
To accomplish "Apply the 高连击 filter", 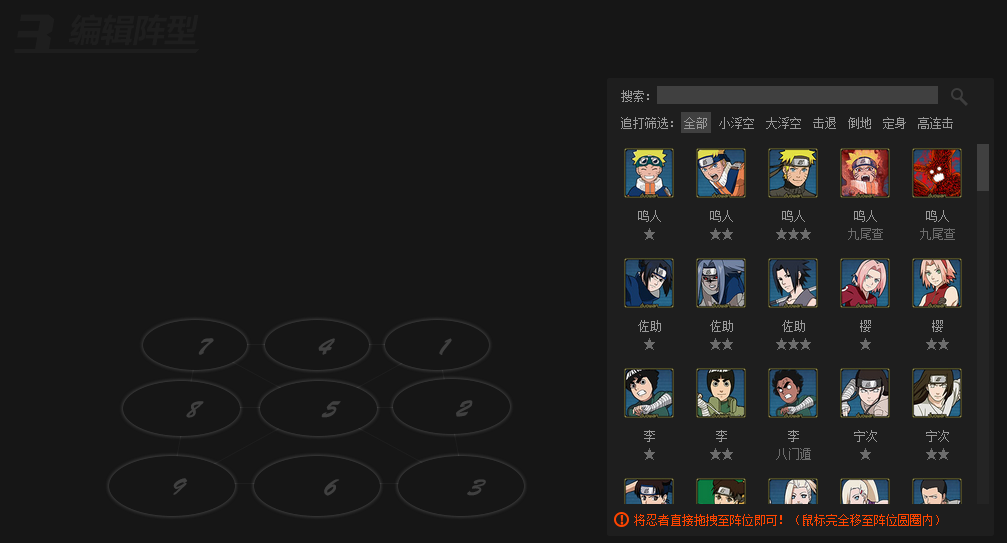I will [935, 123].
